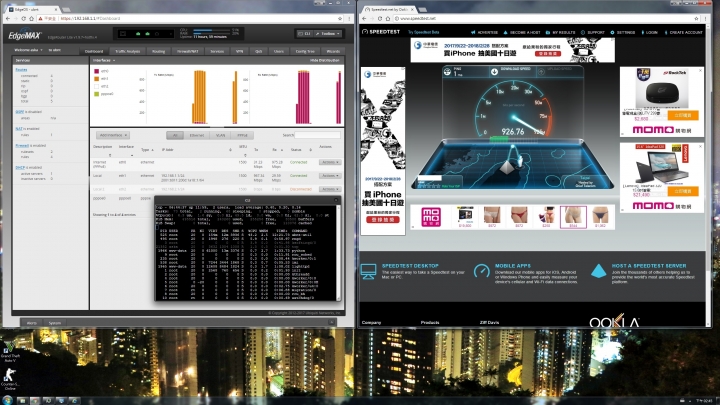This screenshot has height=405, width=720.
Task: Open the Toolbox dropdown
Action: coord(328,34)
